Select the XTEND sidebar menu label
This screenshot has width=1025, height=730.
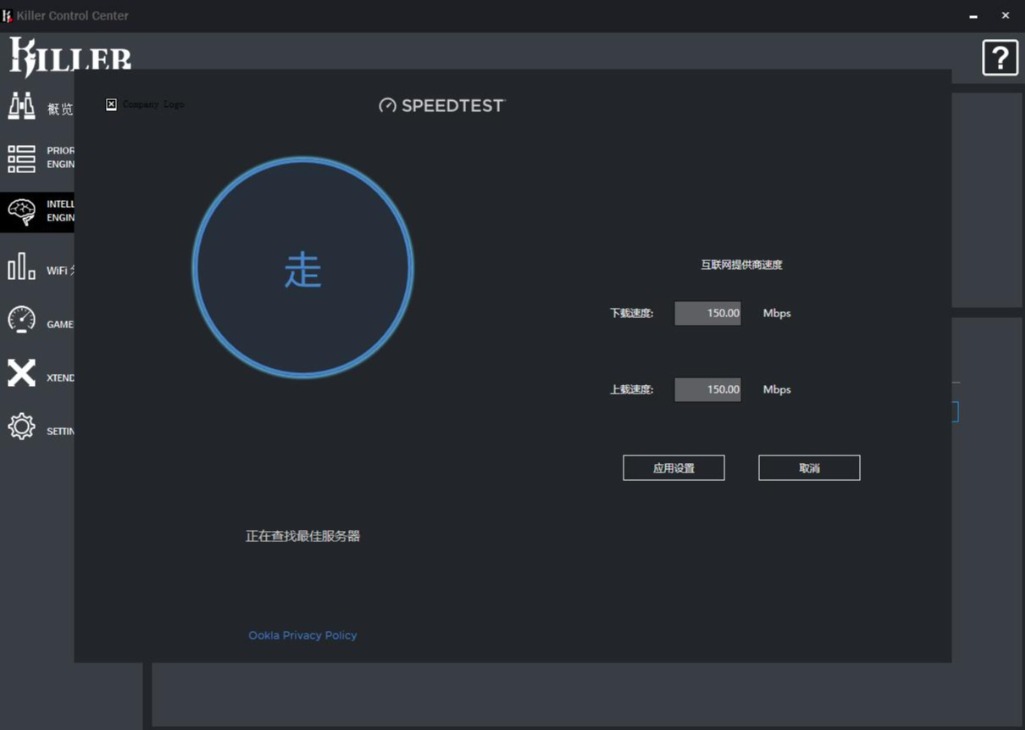click(x=60, y=378)
